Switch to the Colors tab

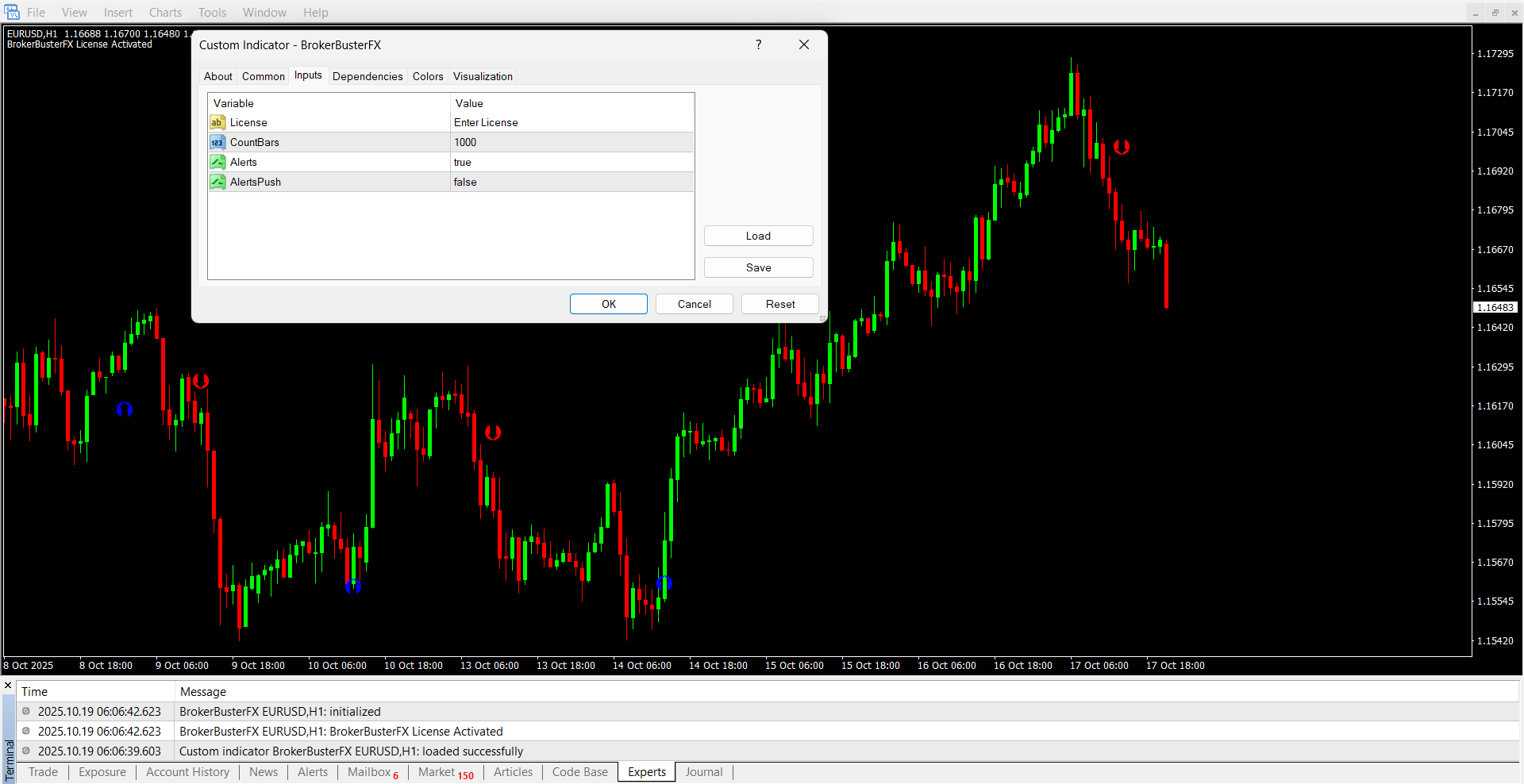pos(428,76)
